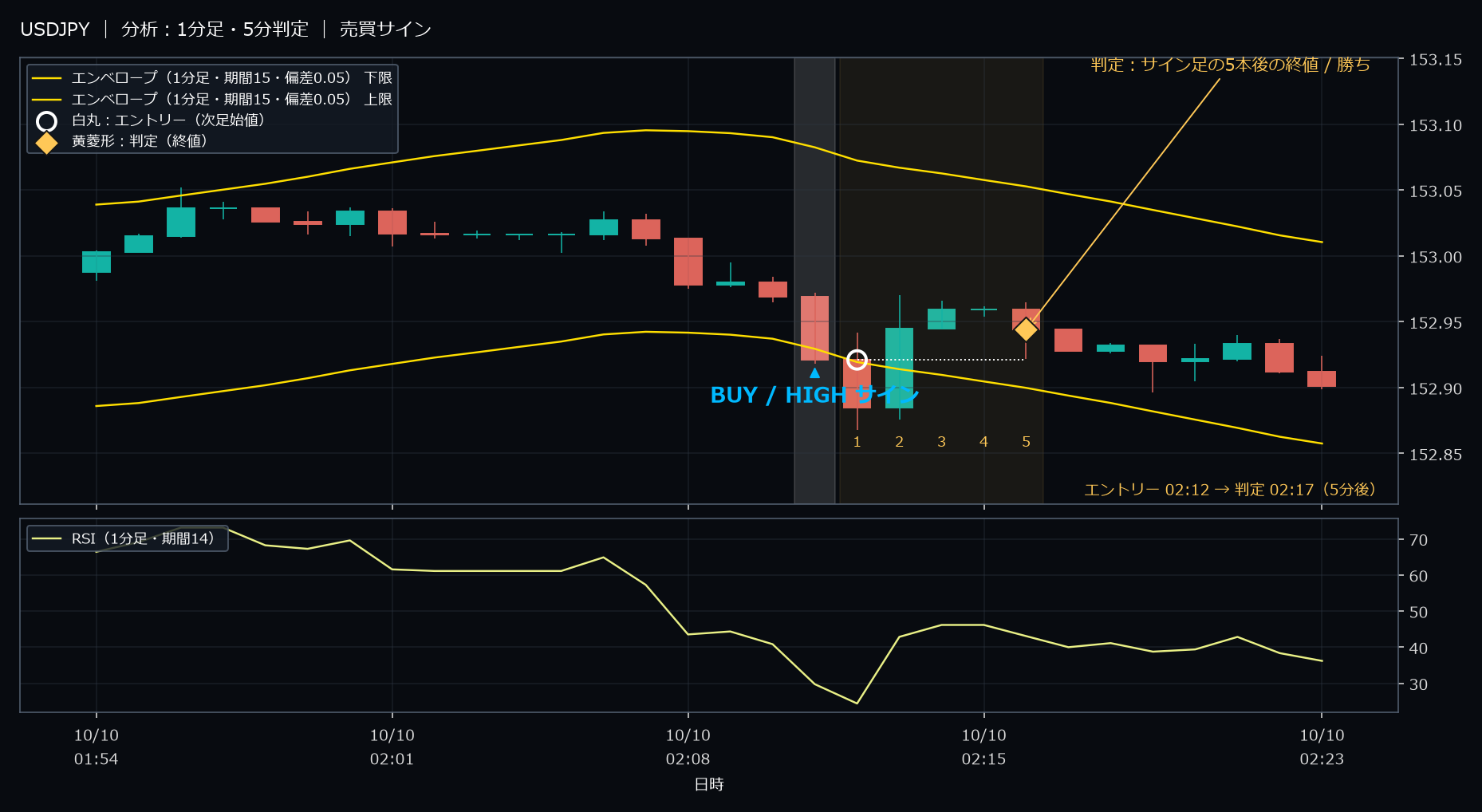
Task: Click time axis label '10/10 01:54'
Action: click(97, 747)
